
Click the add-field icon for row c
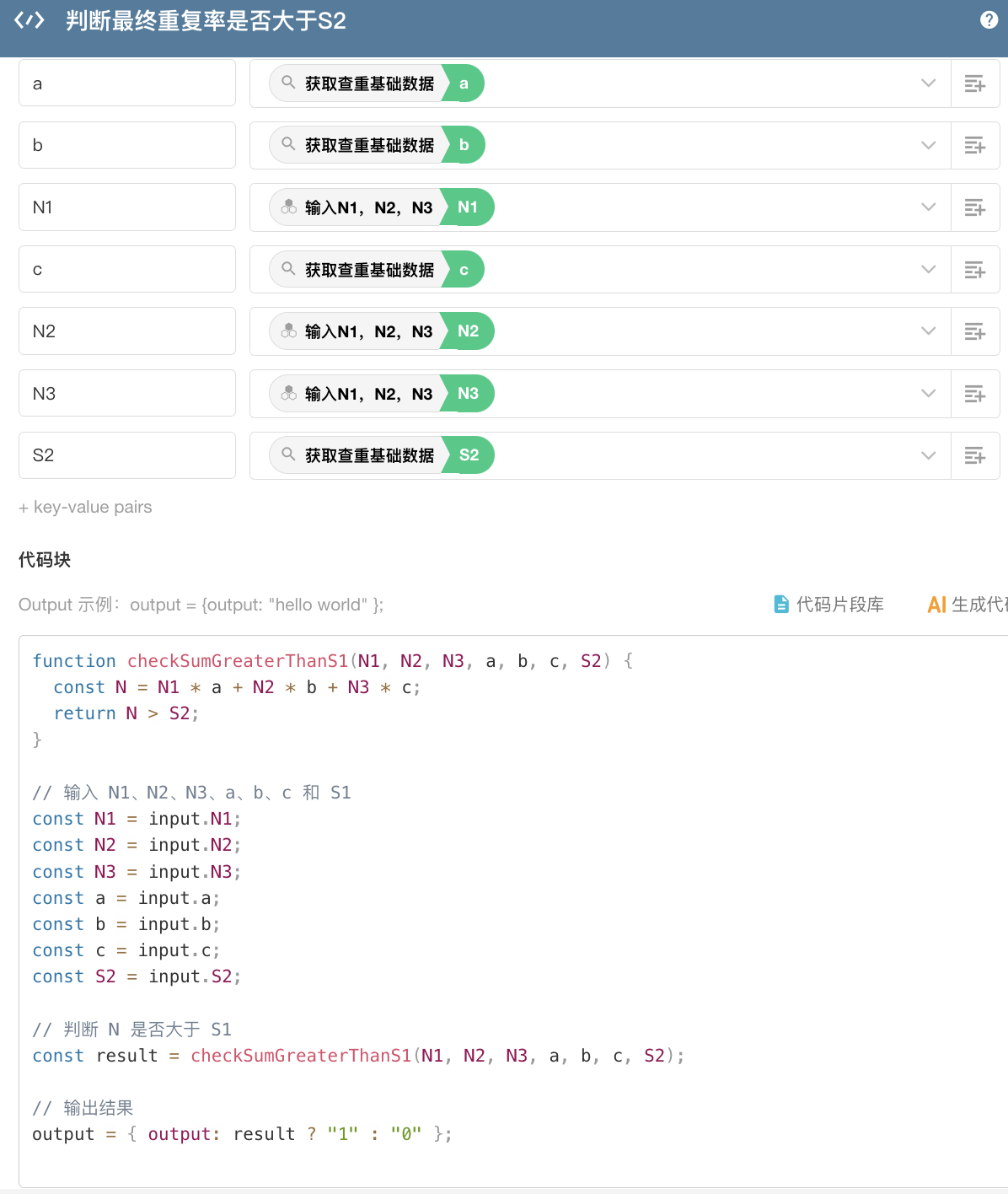(975, 270)
